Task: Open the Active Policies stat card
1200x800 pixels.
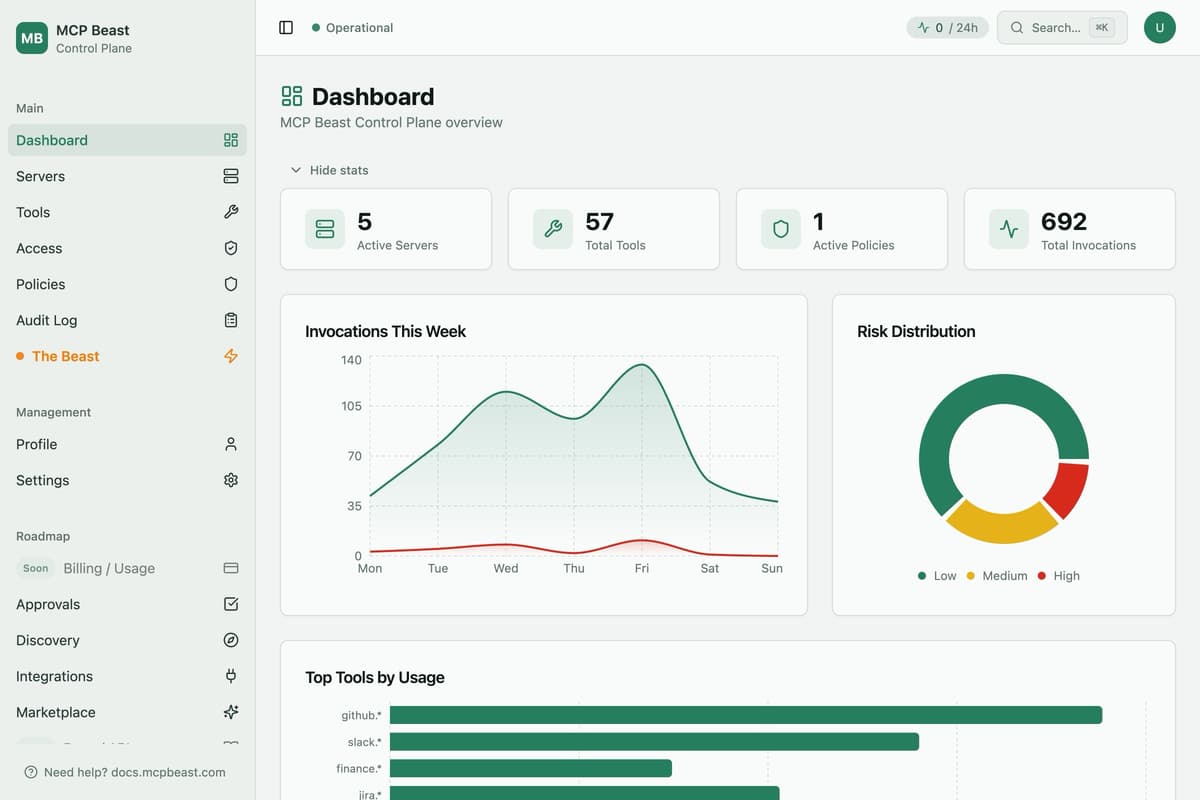Action: [842, 229]
